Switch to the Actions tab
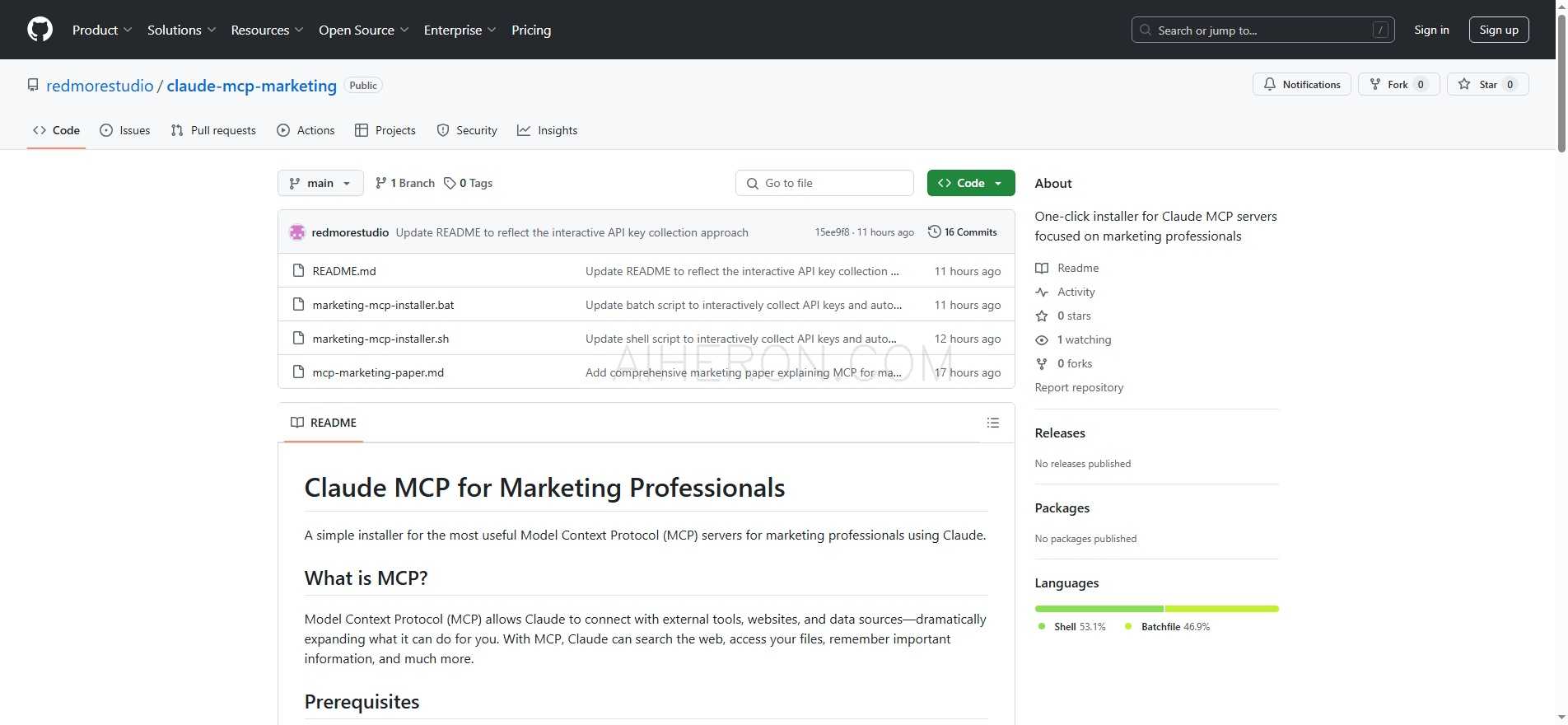1568x725 pixels. [306, 130]
